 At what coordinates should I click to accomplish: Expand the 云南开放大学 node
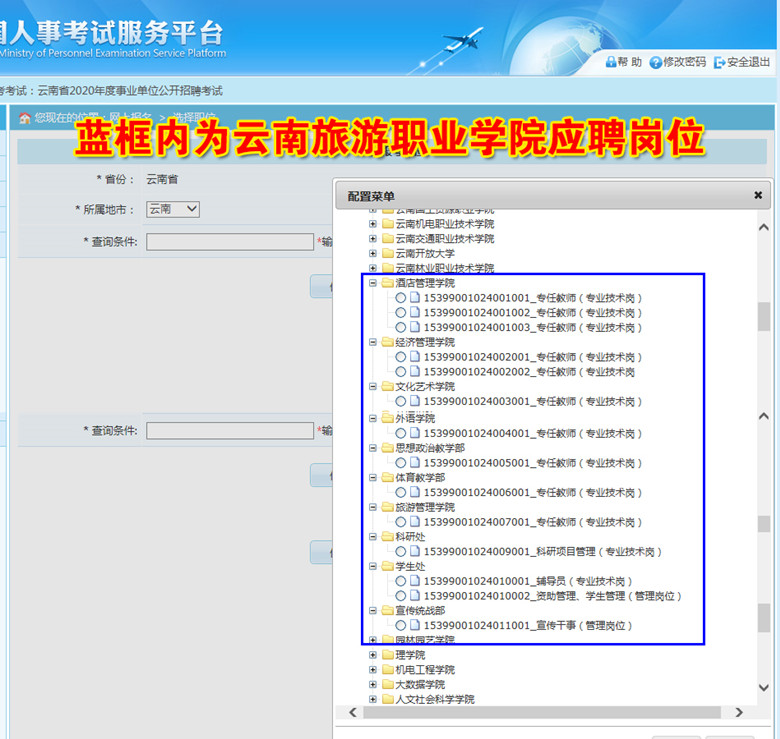tap(373, 254)
